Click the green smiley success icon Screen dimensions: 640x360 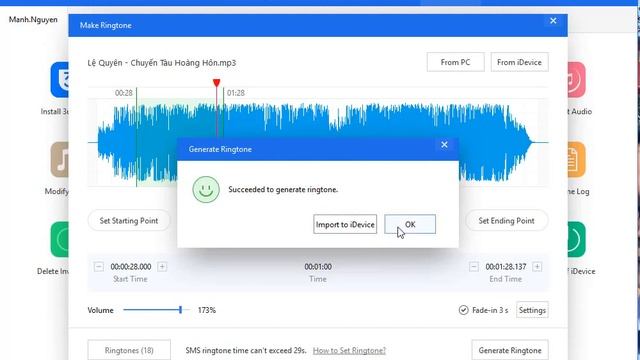click(x=206, y=189)
